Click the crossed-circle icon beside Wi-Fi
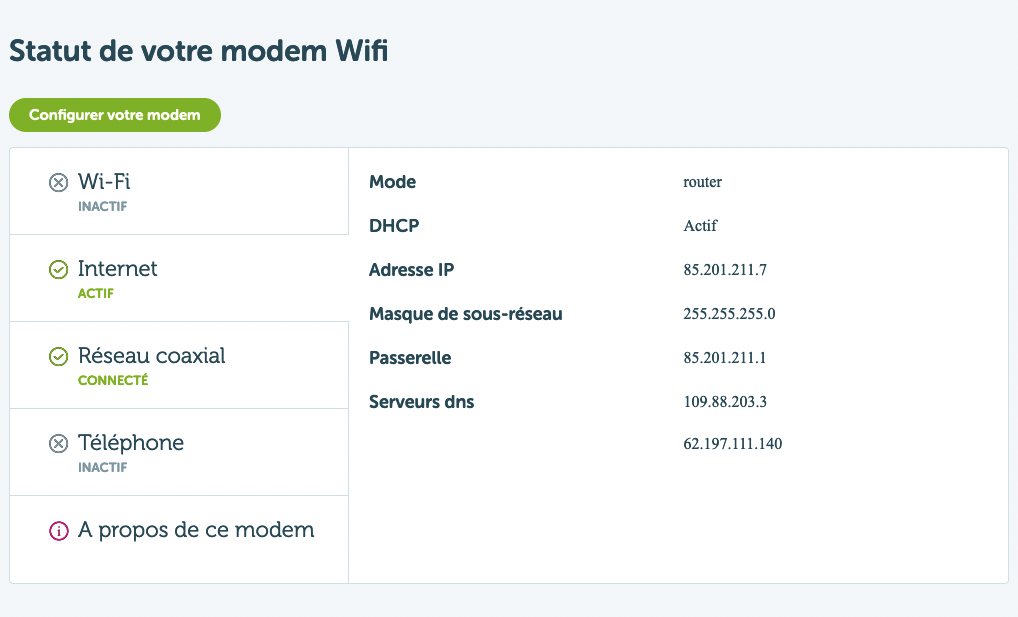 click(58, 183)
